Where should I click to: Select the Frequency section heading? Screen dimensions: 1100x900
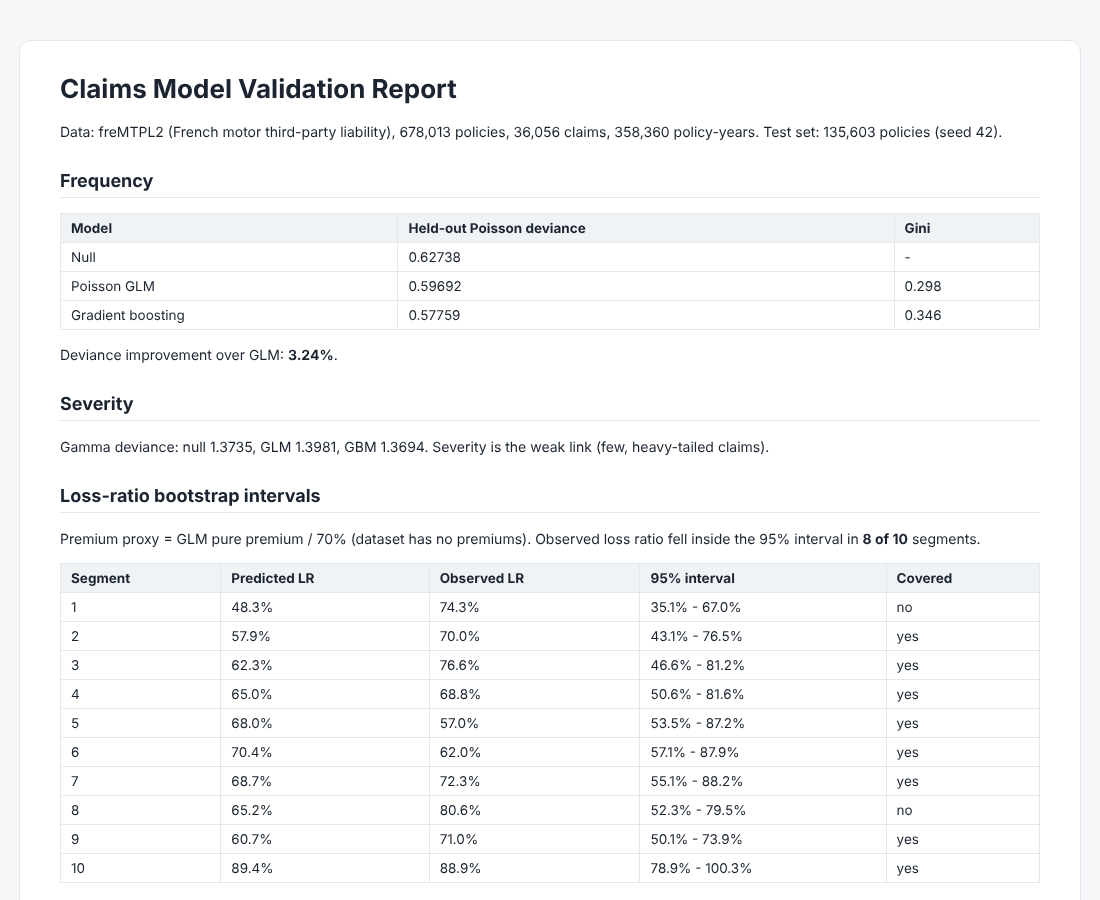coord(107,181)
